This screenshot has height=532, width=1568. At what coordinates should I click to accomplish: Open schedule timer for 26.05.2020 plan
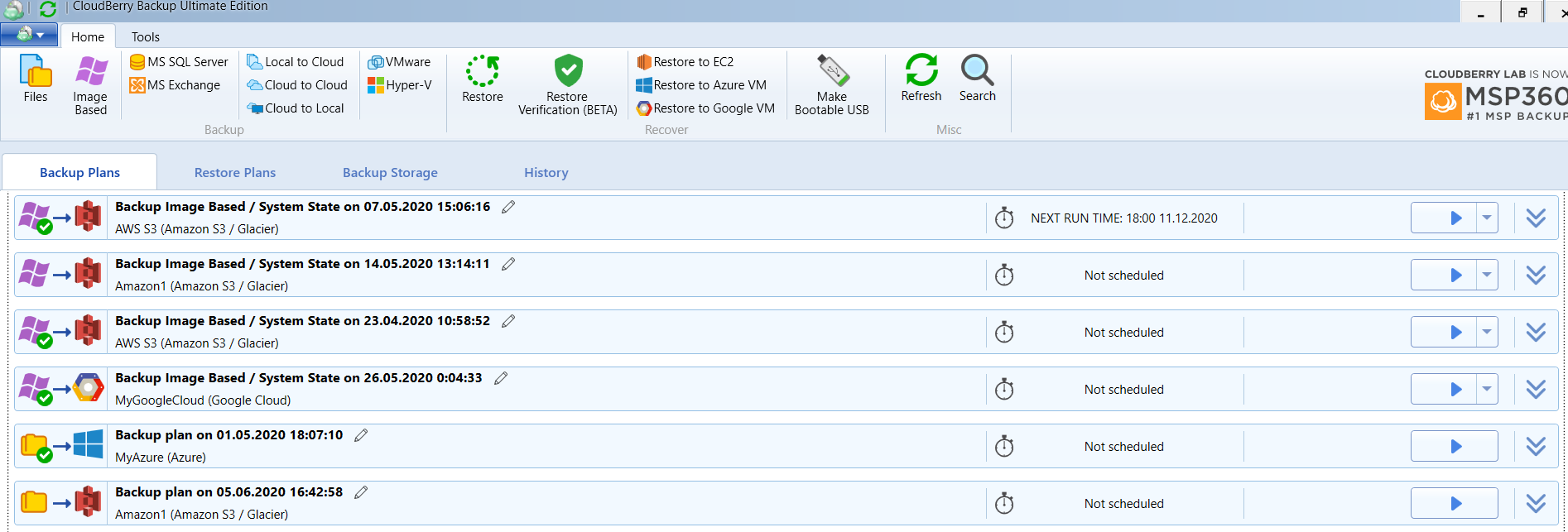[1004, 389]
